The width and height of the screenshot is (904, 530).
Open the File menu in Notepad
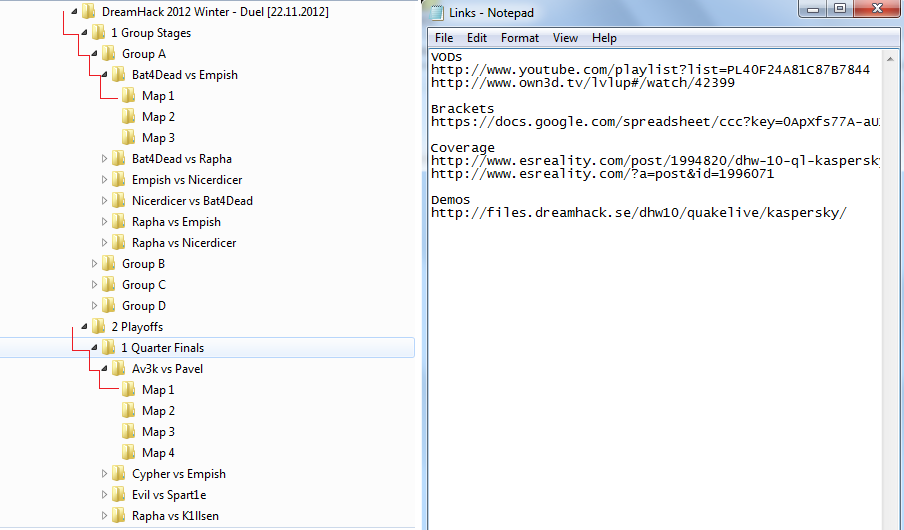coord(443,38)
